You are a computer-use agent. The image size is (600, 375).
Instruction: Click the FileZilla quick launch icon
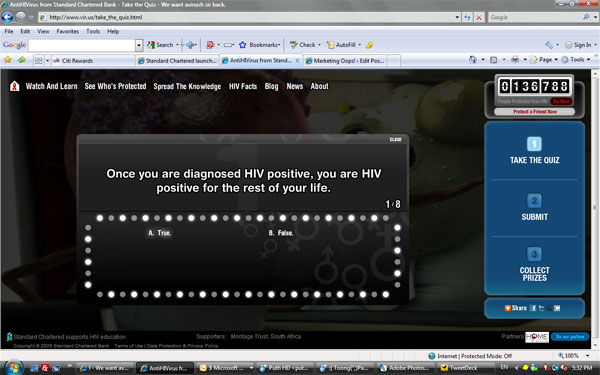pos(45,368)
